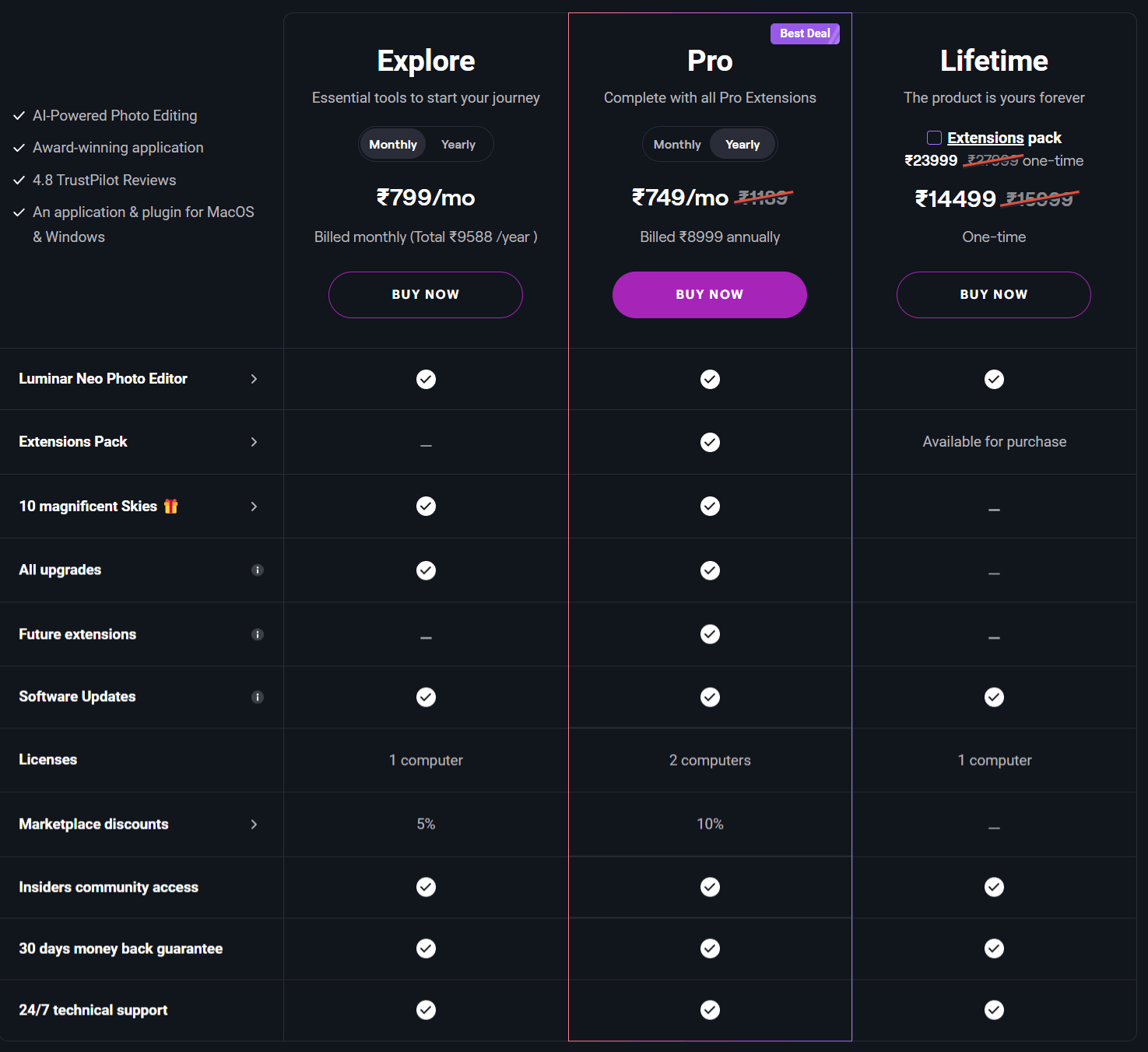Screen dimensions: 1148x1052
Task: Enable the Extensions pack checkbox under Lifetime
Action: pyautogui.click(x=934, y=138)
